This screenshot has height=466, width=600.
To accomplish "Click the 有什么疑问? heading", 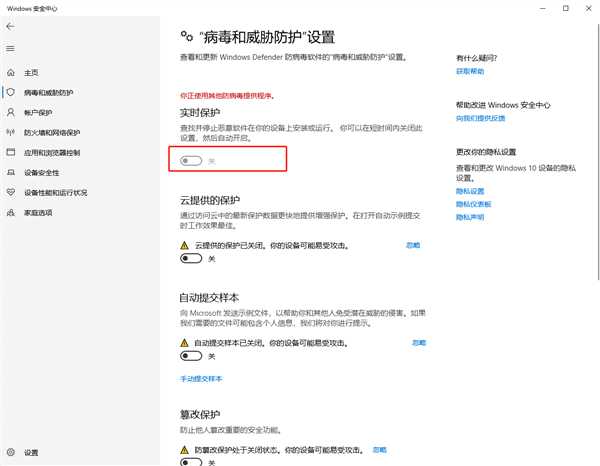I will click(x=476, y=58).
